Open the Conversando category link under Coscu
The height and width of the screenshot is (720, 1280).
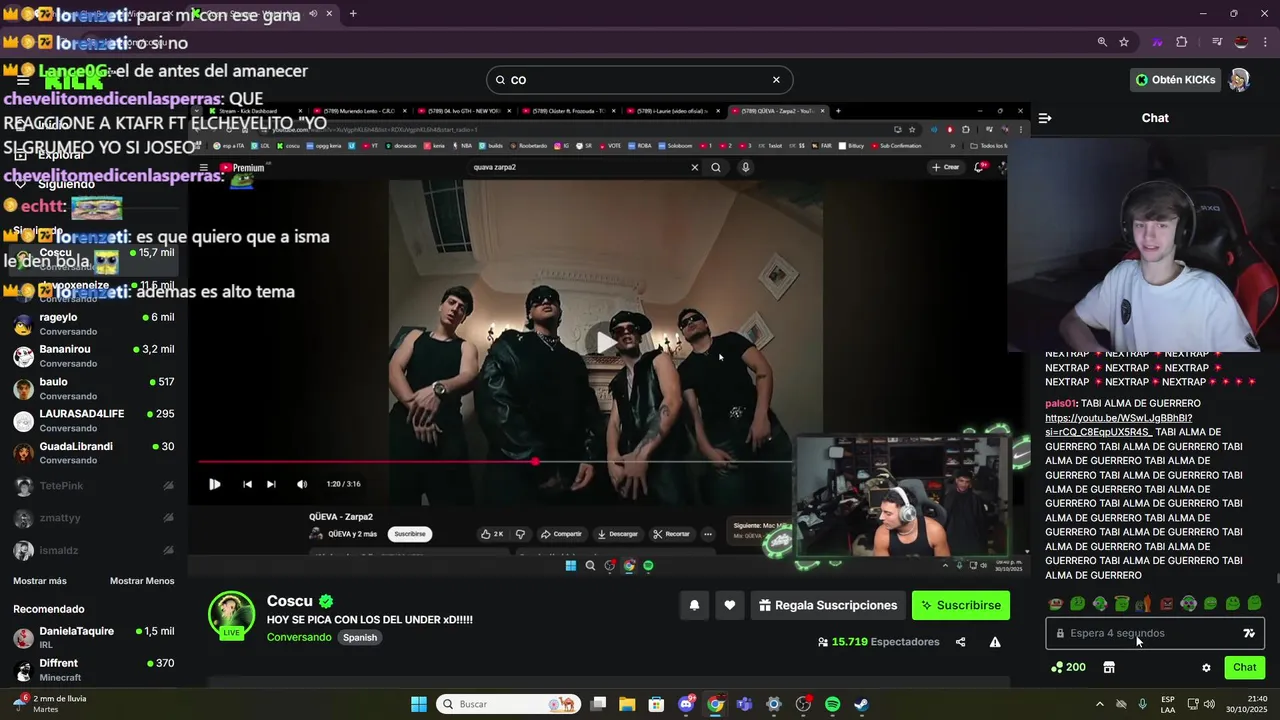point(299,637)
